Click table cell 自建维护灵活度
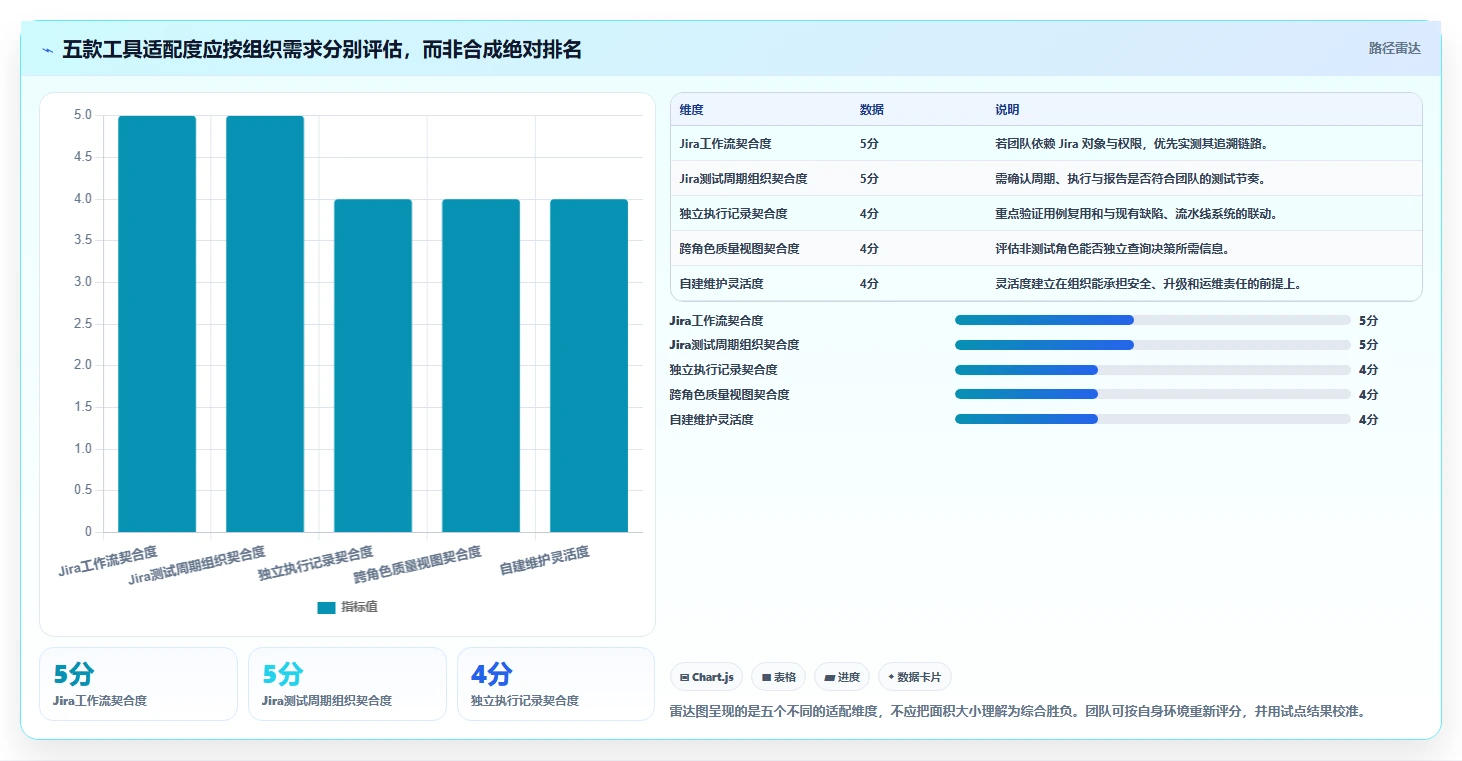This screenshot has width=1462, height=761. tap(721, 284)
